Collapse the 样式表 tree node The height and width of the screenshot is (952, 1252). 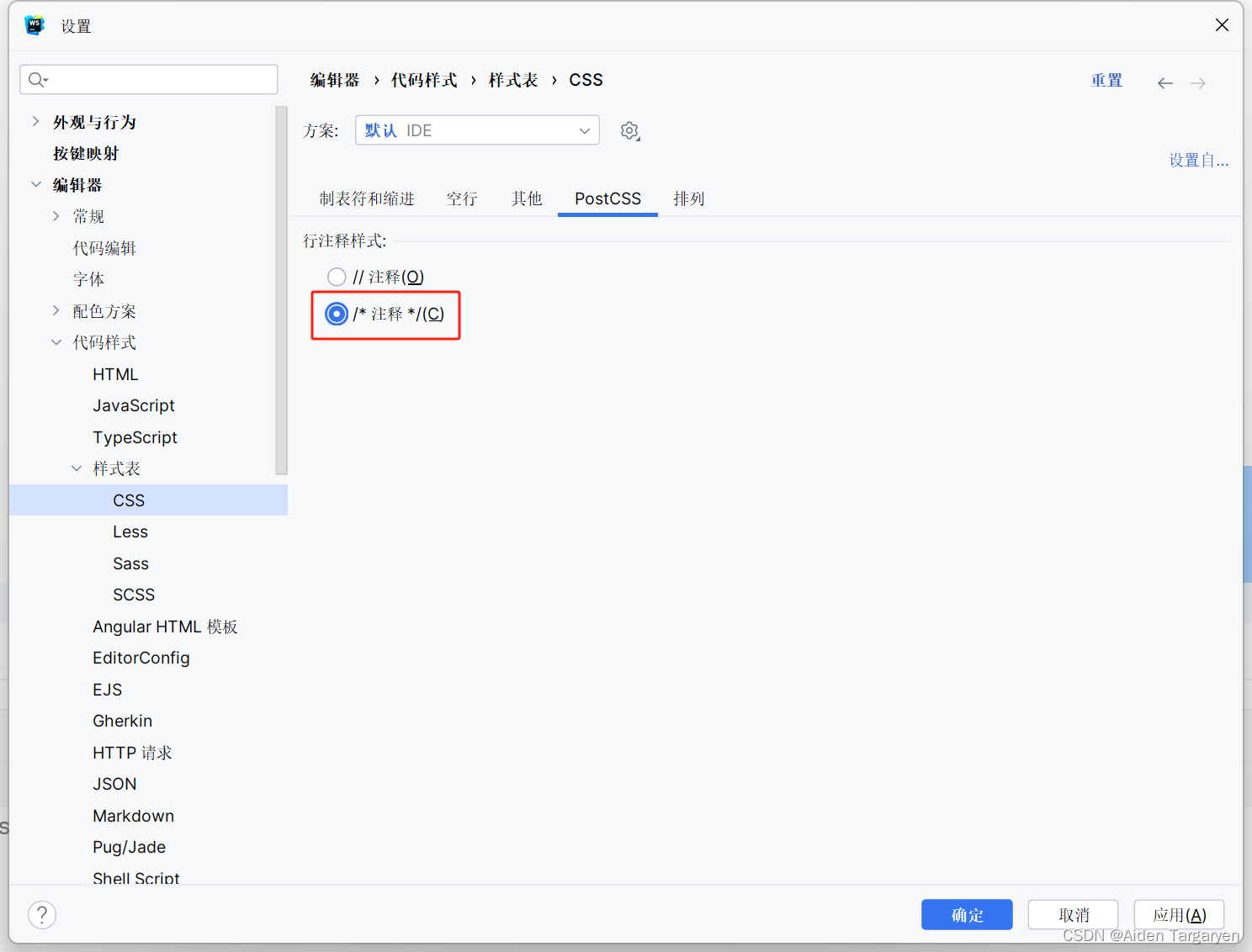[x=76, y=468]
